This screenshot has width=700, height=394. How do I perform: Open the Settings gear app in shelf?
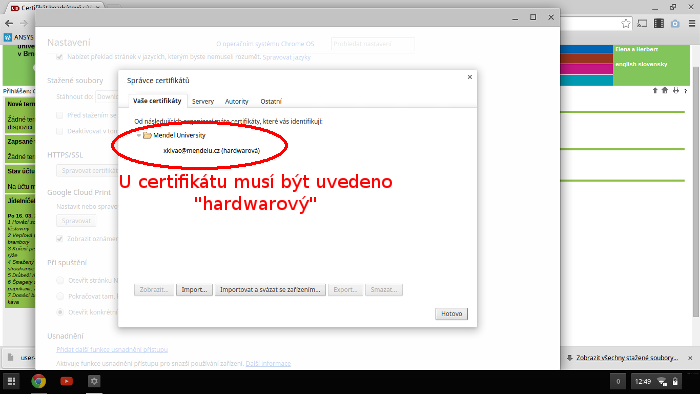94,381
